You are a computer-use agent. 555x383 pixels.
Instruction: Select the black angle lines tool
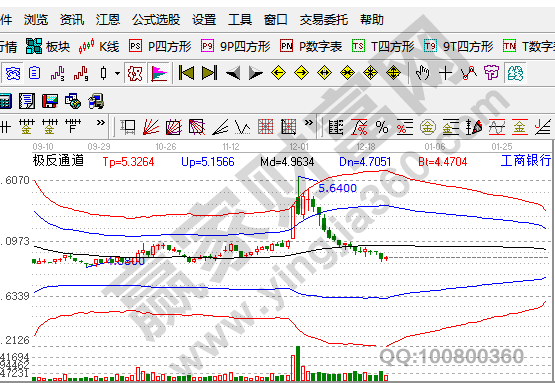point(220,127)
